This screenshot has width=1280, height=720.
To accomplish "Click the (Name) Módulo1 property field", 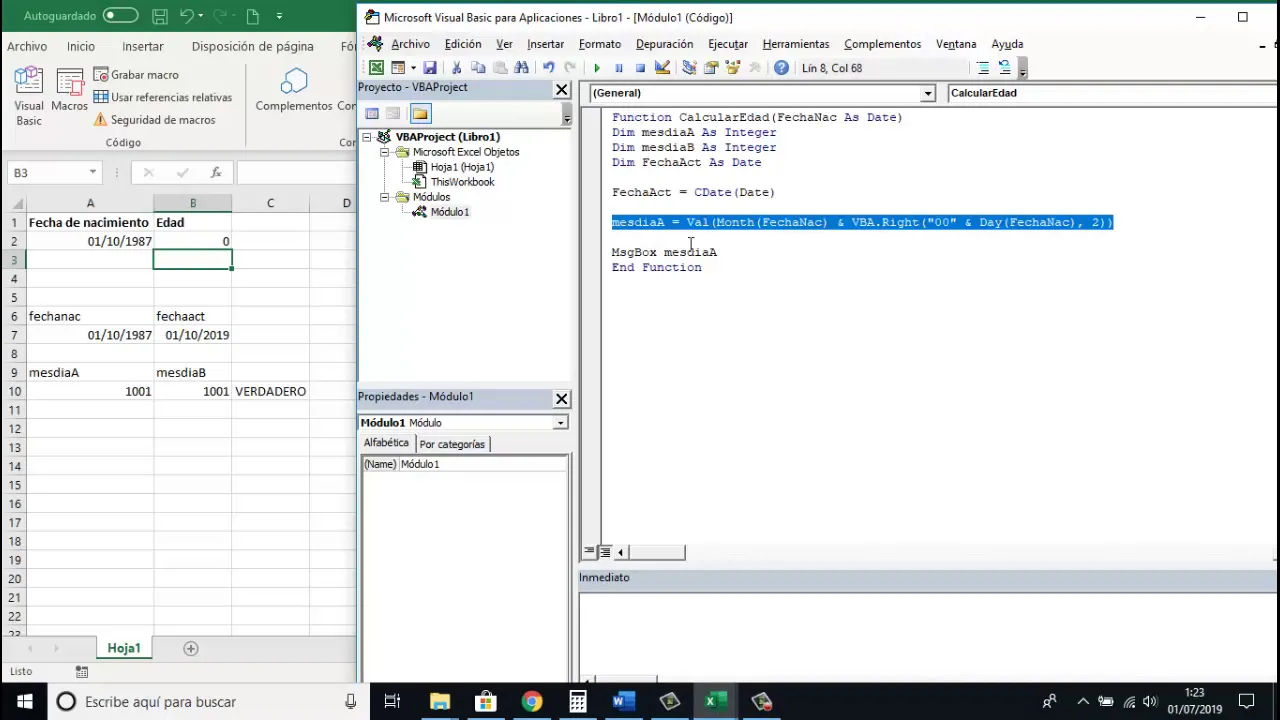I will [x=483, y=464].
